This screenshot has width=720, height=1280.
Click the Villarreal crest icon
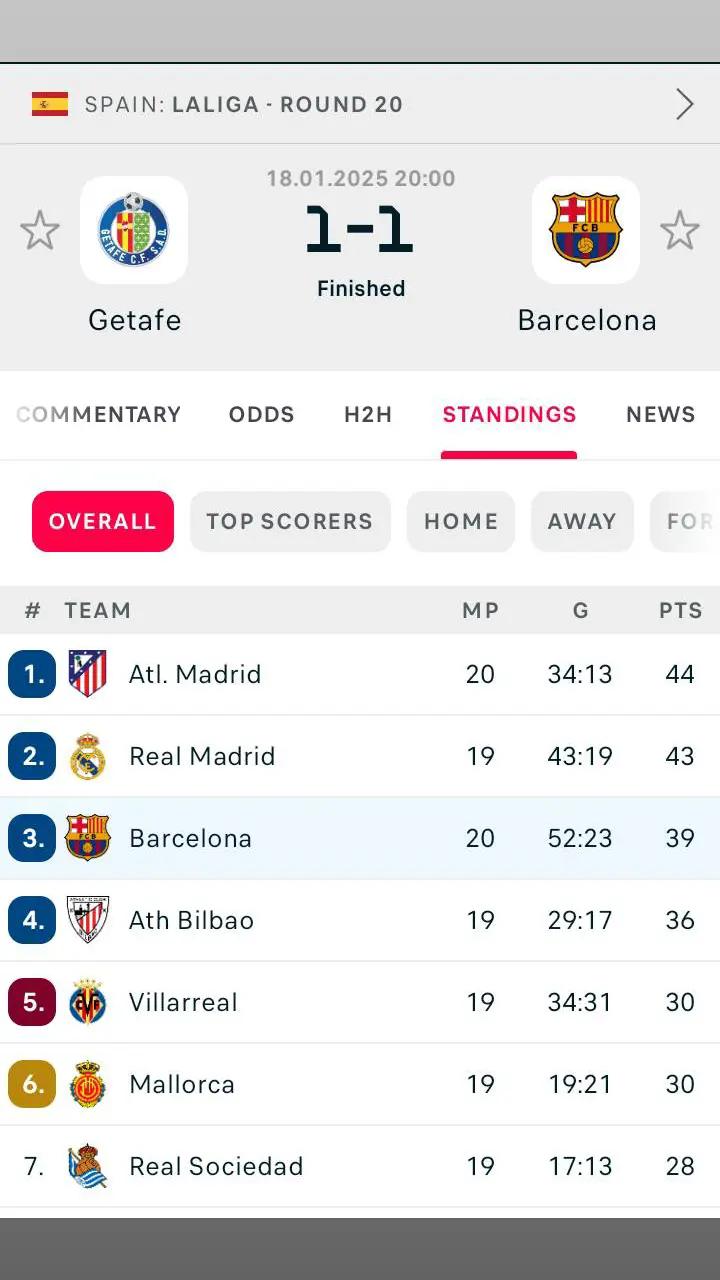pyautogui.click(x=88, y=1002)
